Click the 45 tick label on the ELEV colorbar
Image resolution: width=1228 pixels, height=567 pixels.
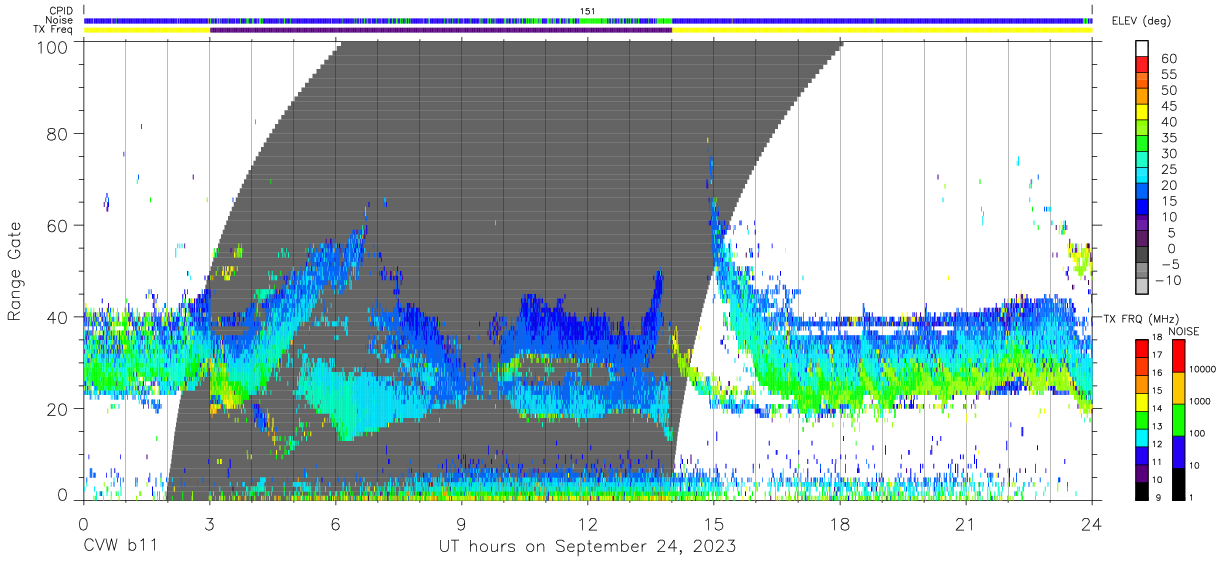tap(1168, 106)
